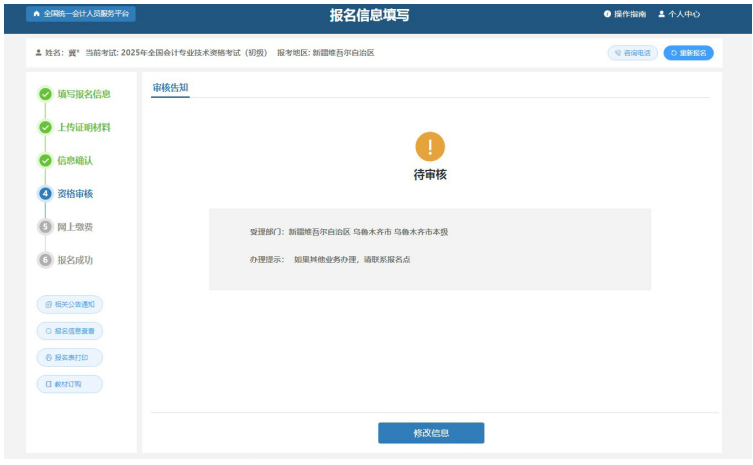Open the 操作指南 guide
The height and width of the screenshot is (465, 753).
625,14
